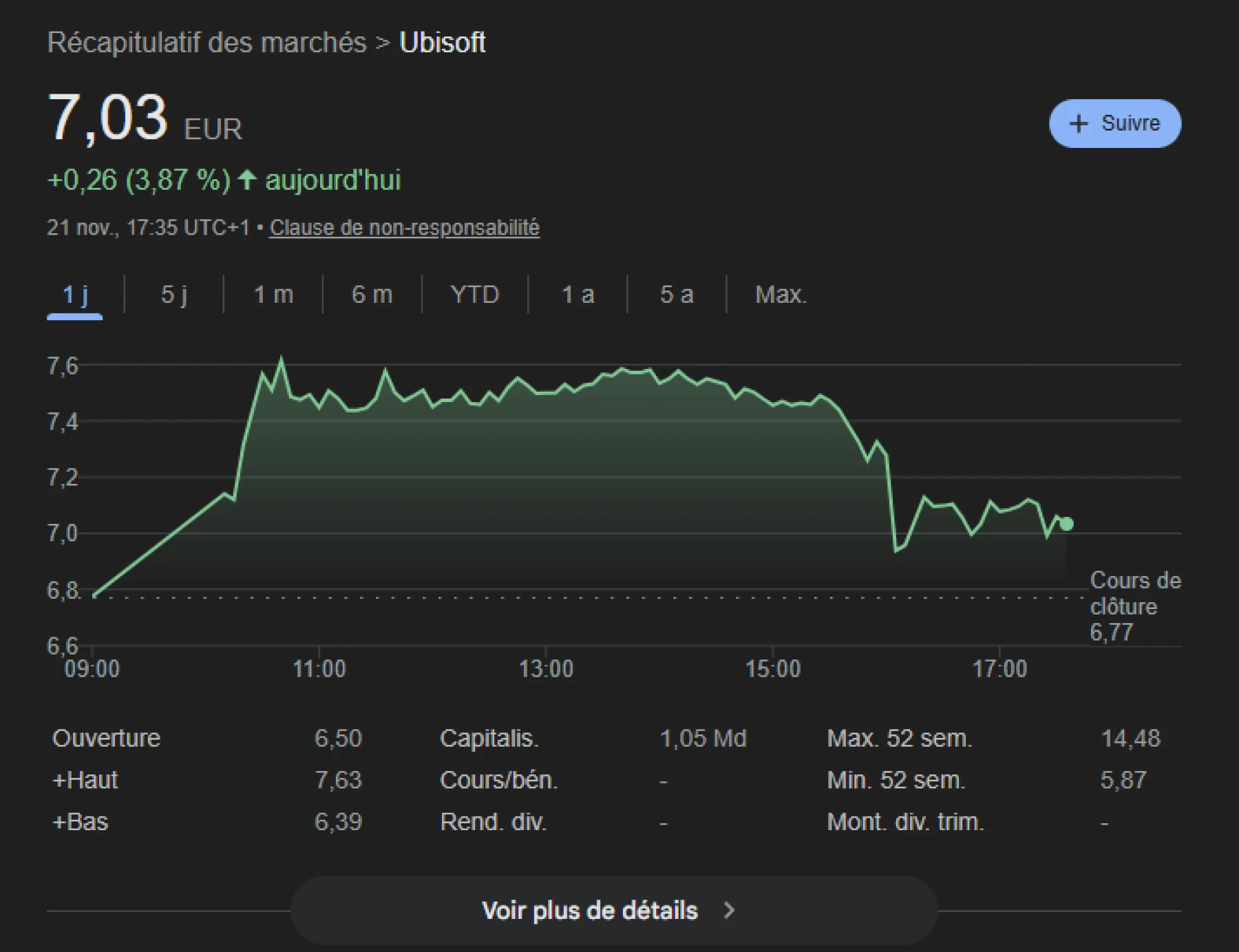Open Clause de non-responsabilité link
The height and width of the screenshot is (952, 1239).
point(405,227)
